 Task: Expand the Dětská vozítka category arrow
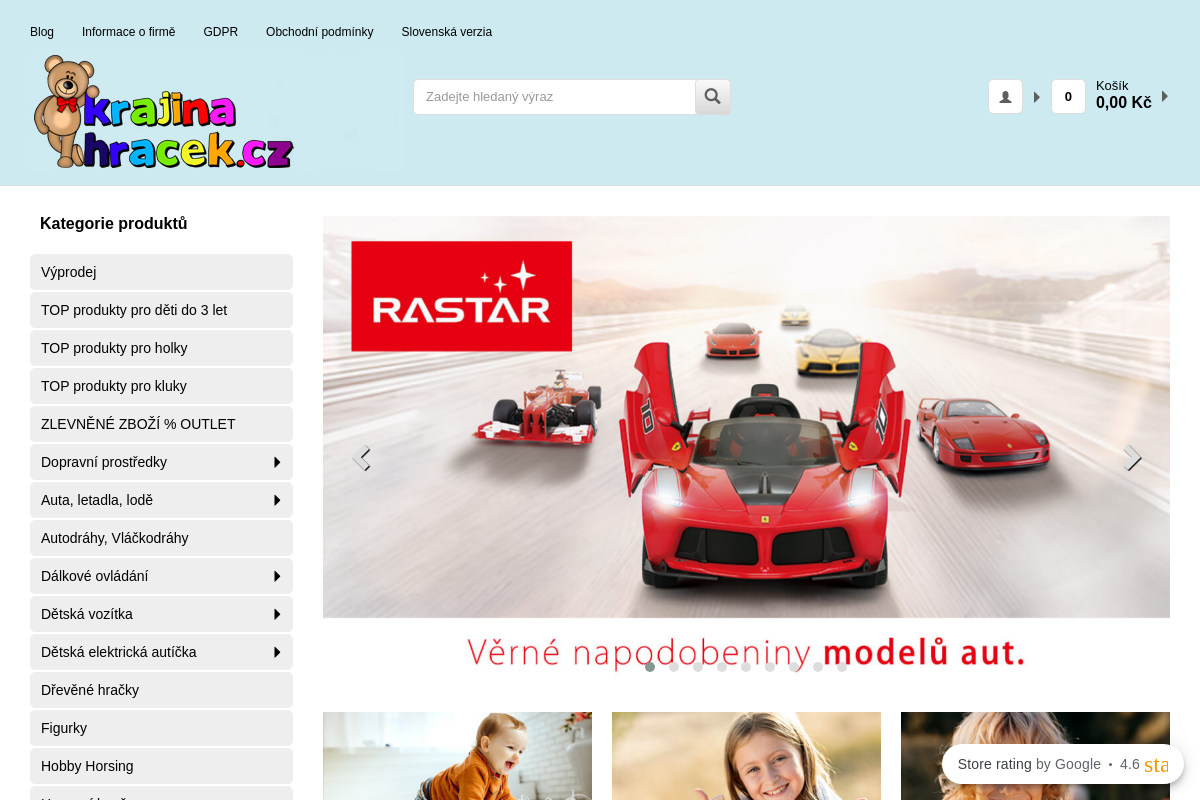pos(277,614)
